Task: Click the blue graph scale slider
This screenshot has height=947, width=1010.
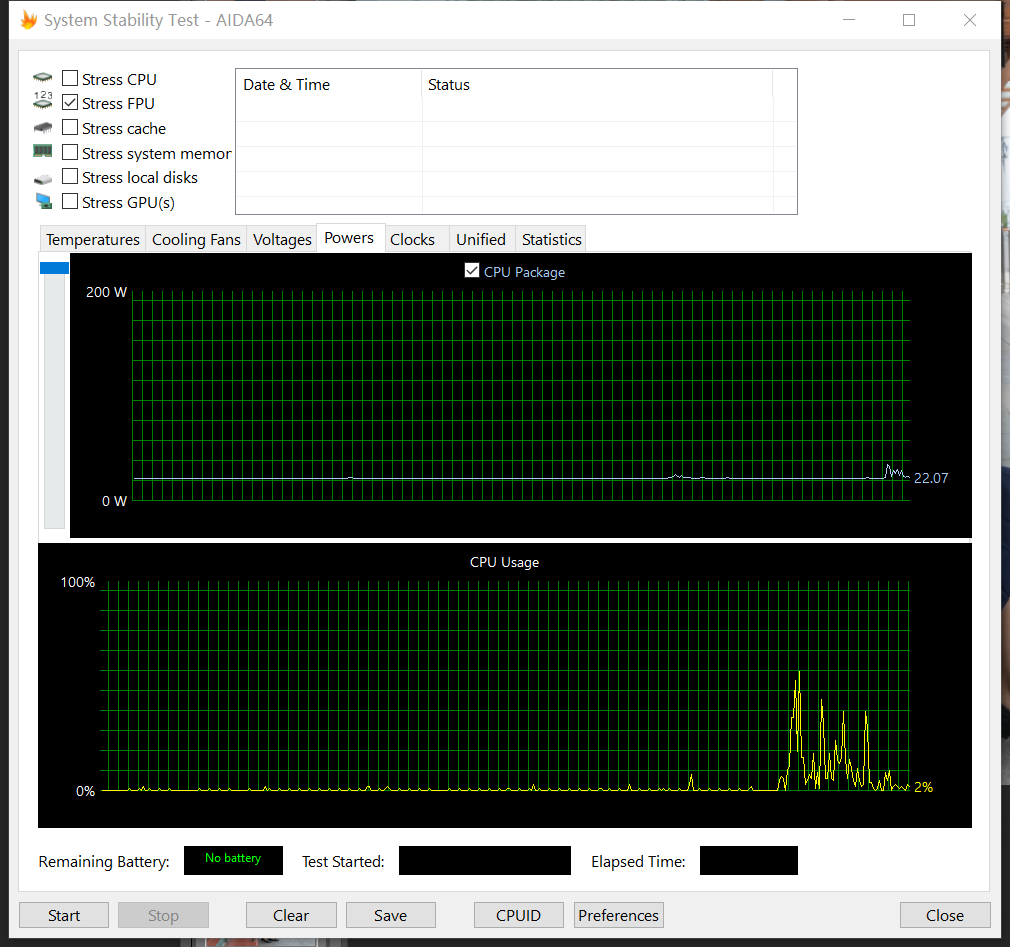Action: [x=54, y=268]
